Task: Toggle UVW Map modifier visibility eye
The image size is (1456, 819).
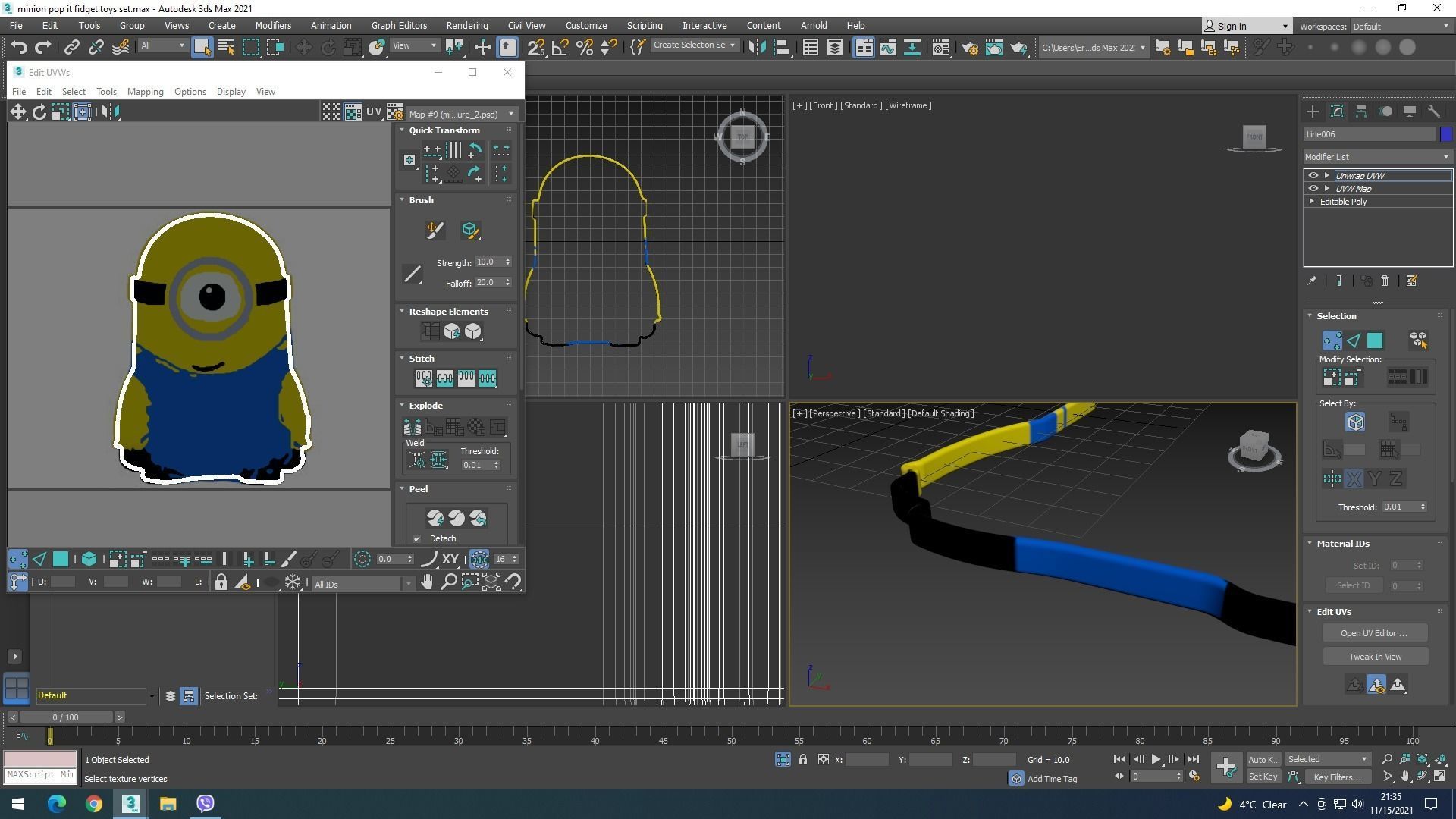Action: (x=1313, y=189)
